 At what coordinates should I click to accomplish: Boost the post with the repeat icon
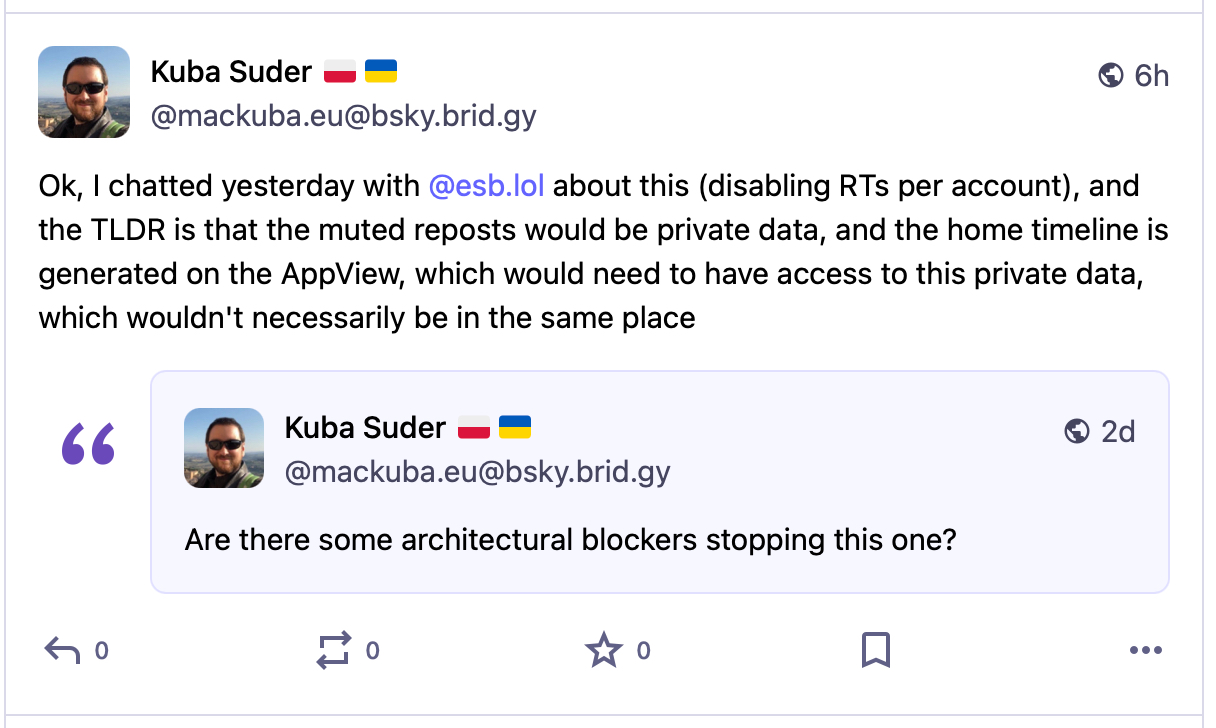click(x=333, y=651)
